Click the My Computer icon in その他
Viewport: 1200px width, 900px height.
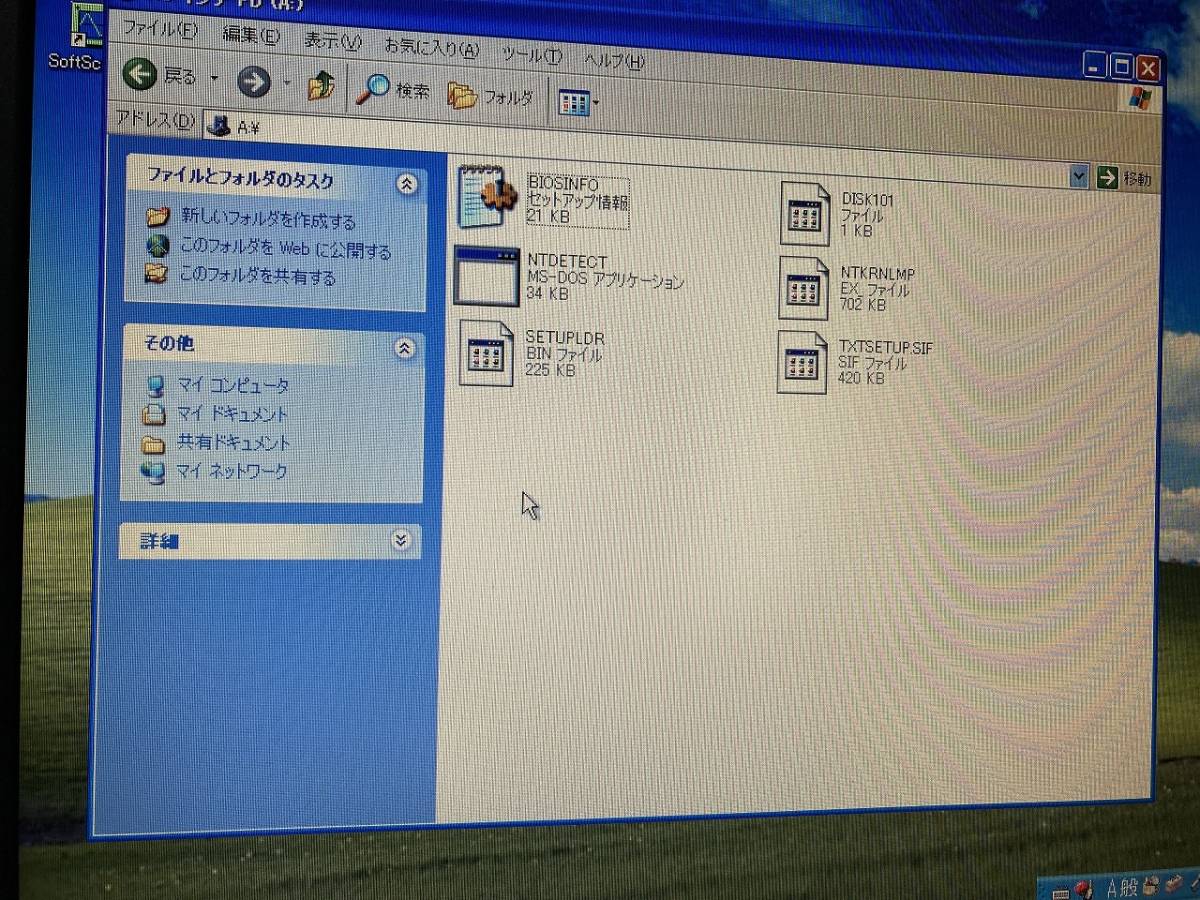pos(154,386)
